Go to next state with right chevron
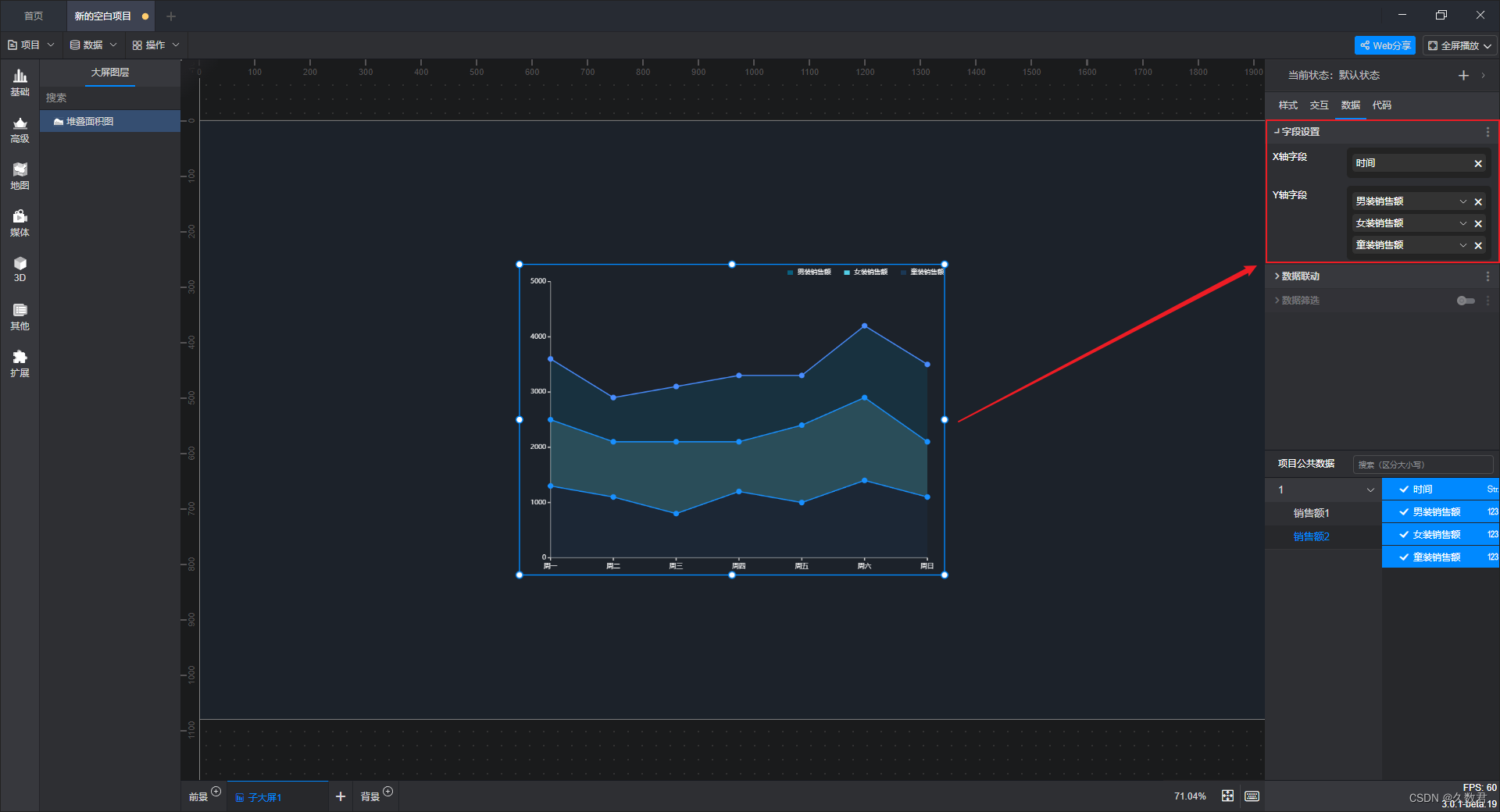This screenshot has height=812, width=1500. [1483, 75]
